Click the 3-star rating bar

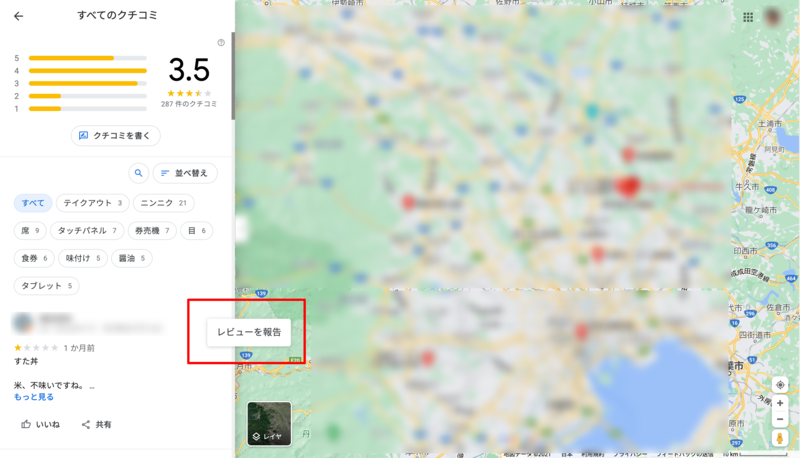pyautogui.click(x=88, y=83)
